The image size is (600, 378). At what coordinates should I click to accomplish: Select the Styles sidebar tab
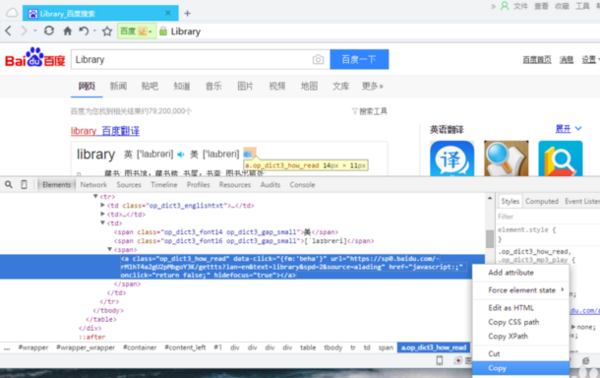coord(510,201)
